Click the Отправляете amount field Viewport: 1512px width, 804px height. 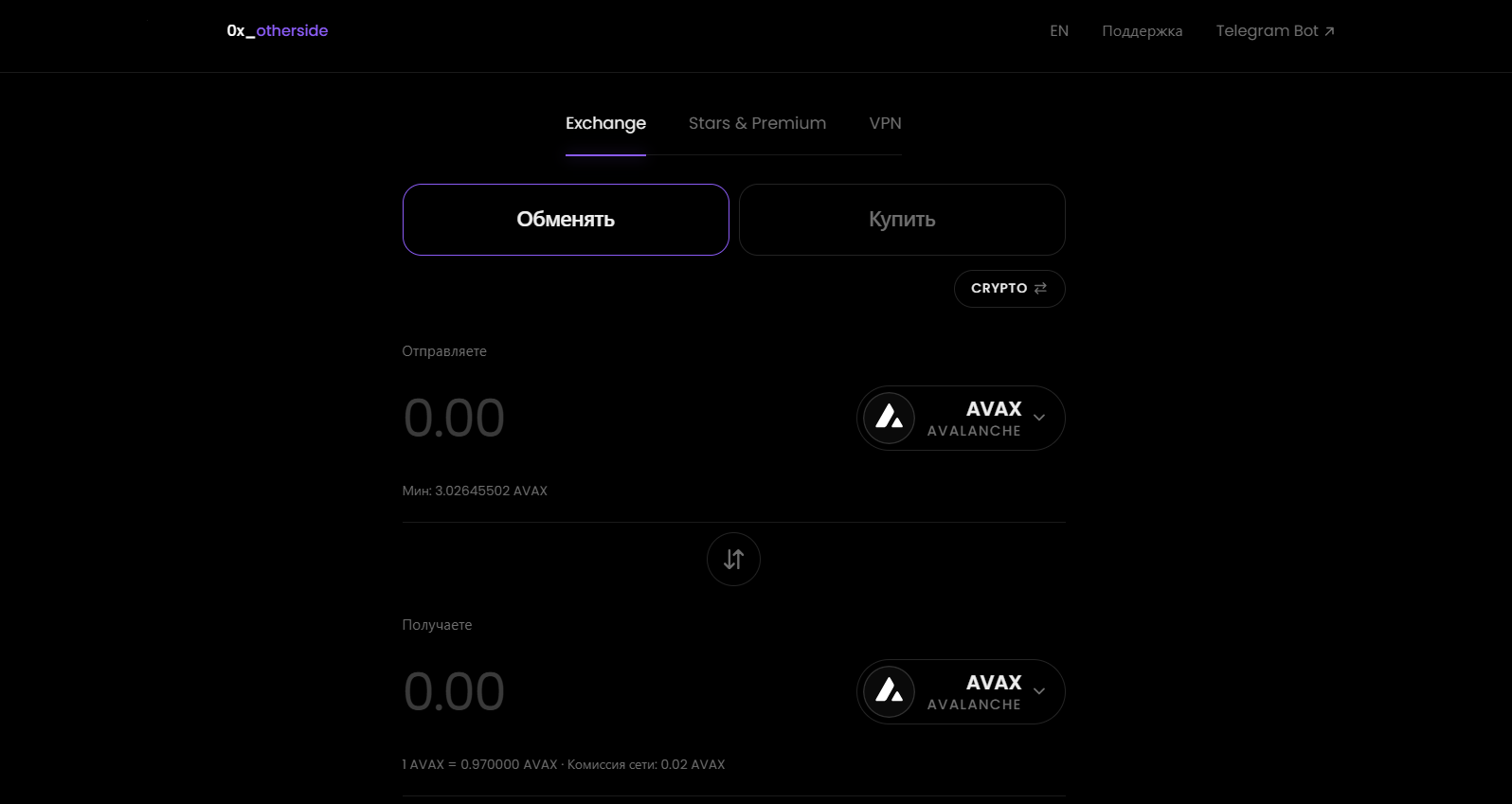[x=625, y=418]
